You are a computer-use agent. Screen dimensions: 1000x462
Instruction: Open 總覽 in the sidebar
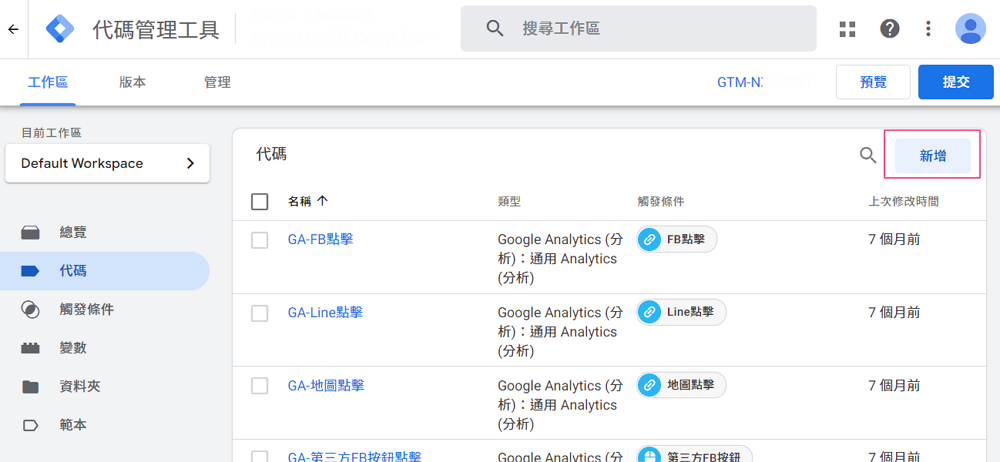(x=105, y=233)
